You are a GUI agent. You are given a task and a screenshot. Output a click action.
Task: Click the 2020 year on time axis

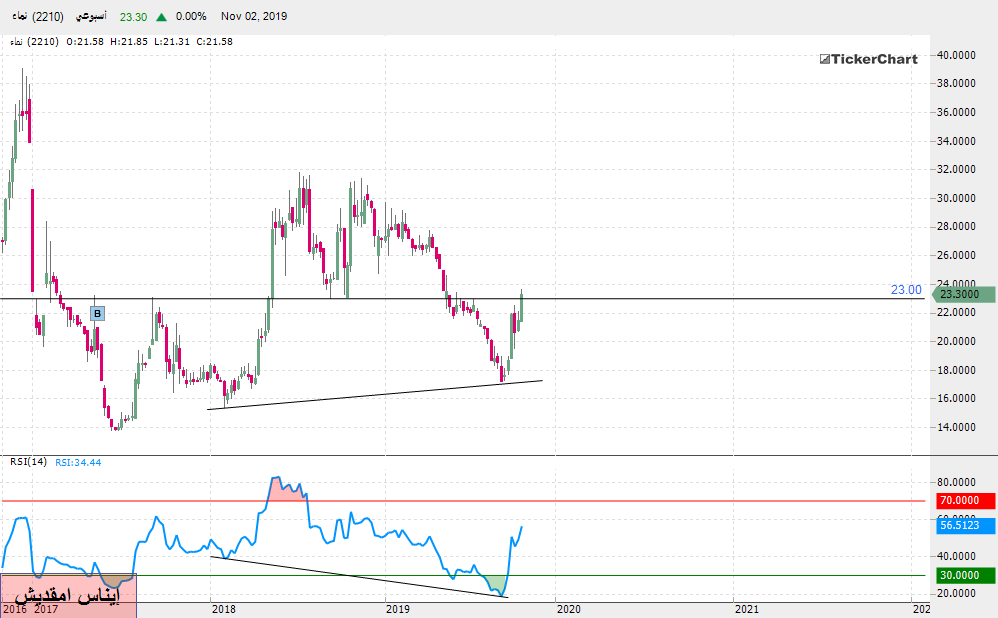(566, 608)
